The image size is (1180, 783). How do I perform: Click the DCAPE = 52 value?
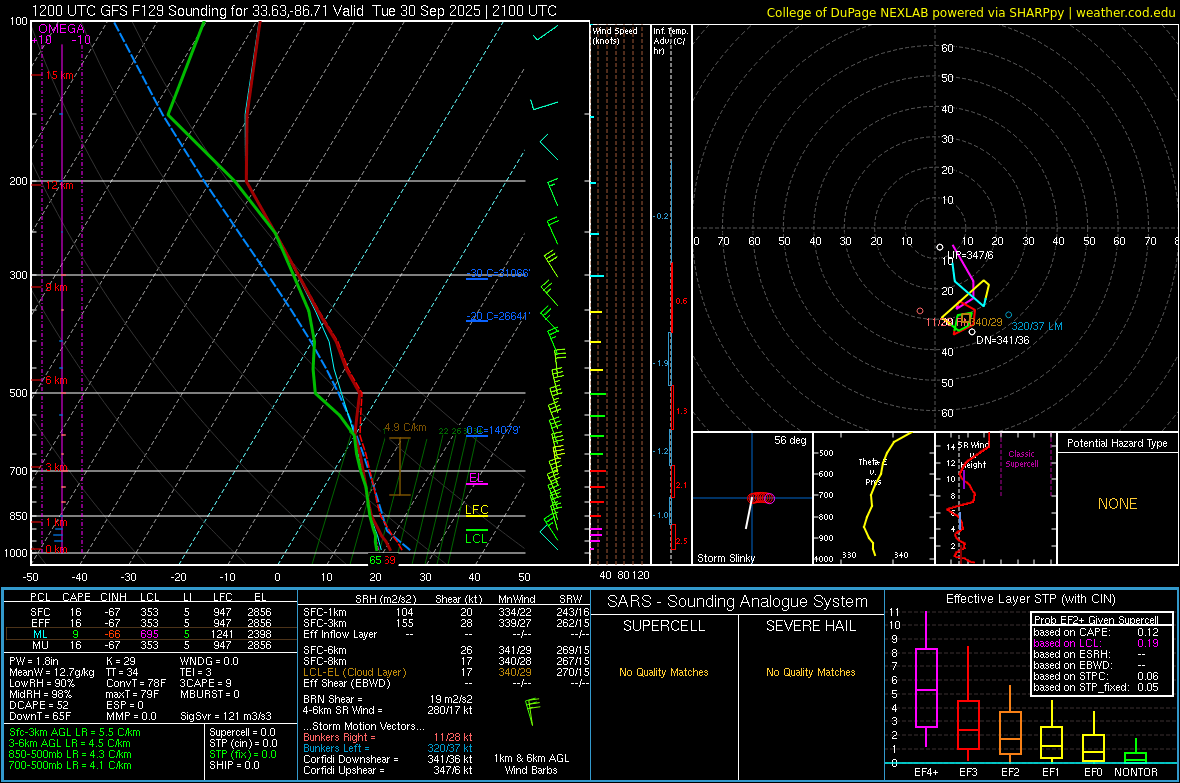38,705
